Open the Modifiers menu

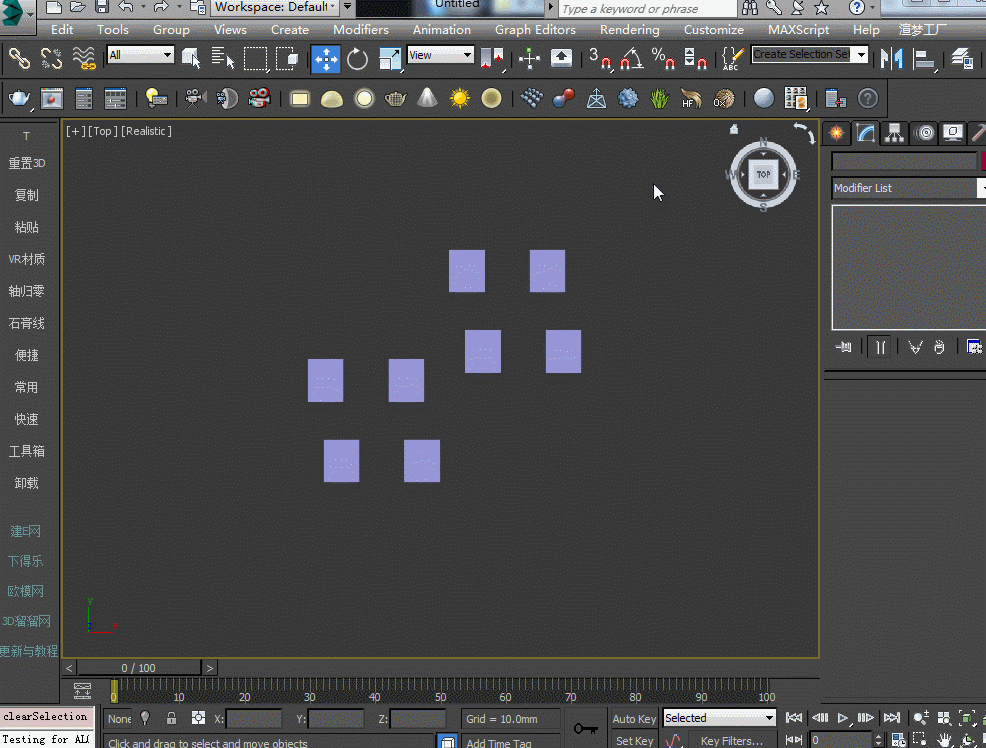pyautogui.click(x=361, y=30)
